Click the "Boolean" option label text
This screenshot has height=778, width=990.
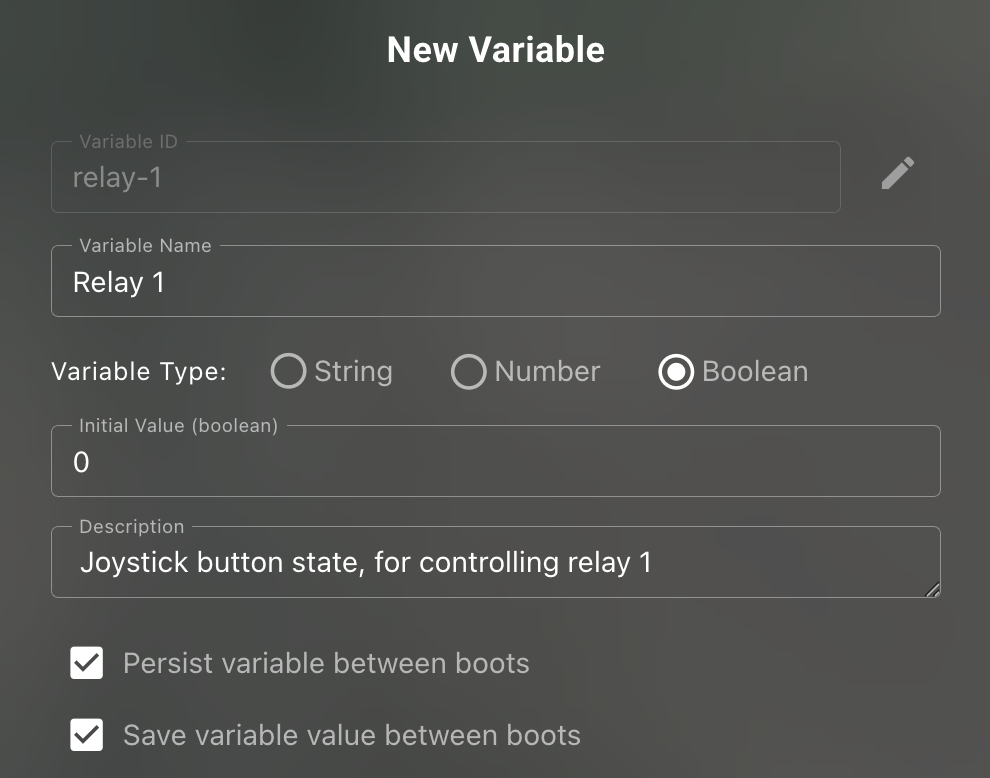click(755, 372)
